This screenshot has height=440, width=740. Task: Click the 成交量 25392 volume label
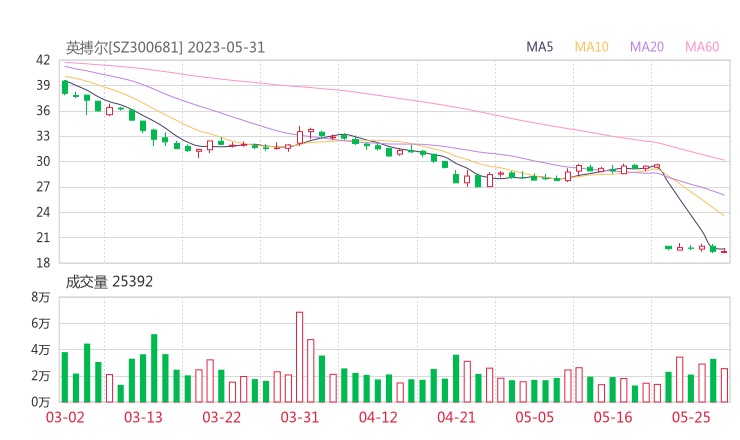pyautogui.click(x=109, y=282)
